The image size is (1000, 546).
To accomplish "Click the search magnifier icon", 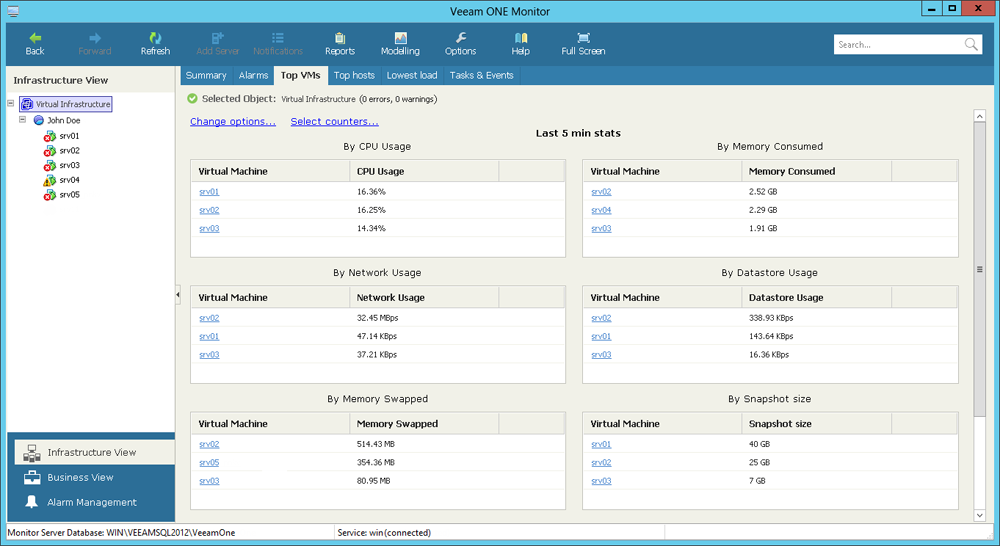I will (x=971, y=44).
